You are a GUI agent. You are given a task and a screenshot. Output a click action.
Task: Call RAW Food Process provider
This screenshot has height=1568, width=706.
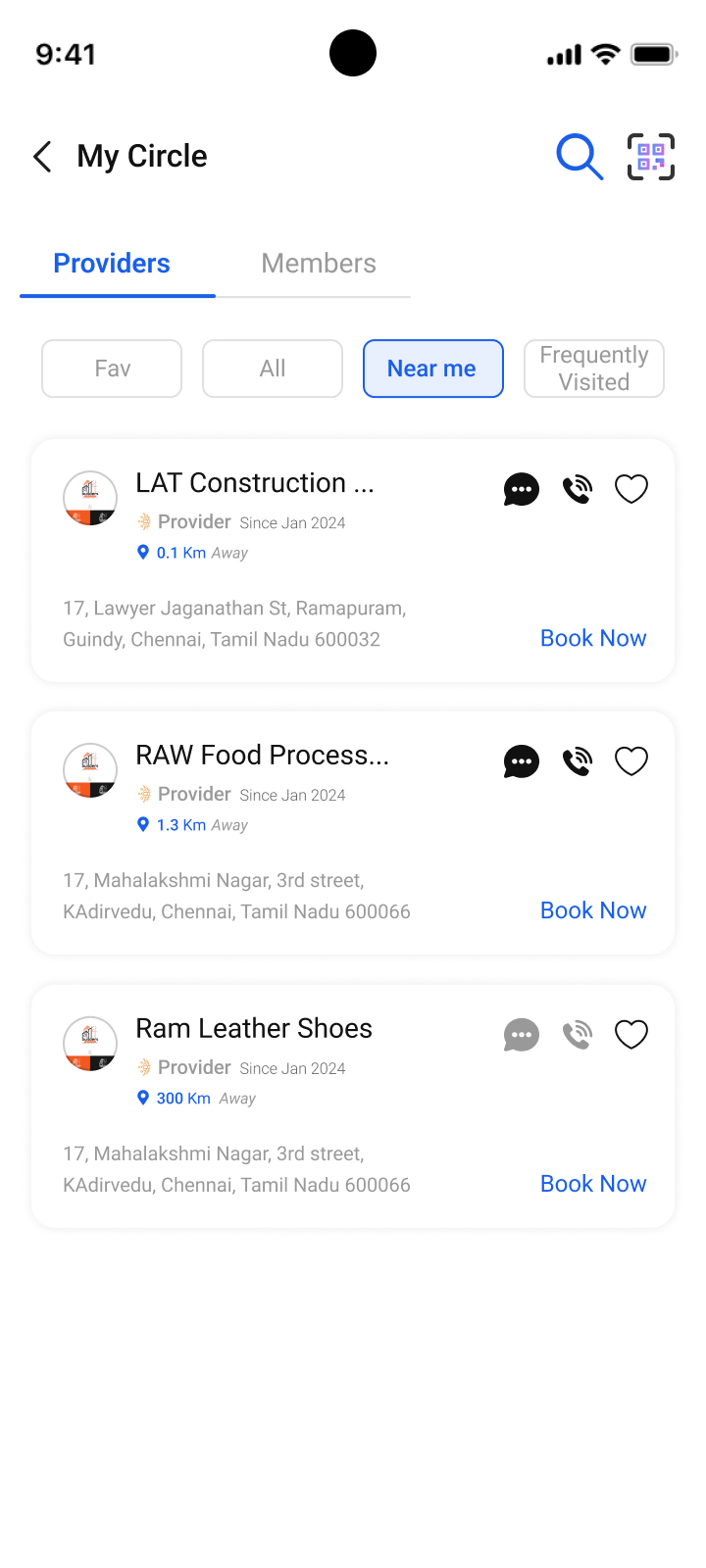click(x=578, y=761)
